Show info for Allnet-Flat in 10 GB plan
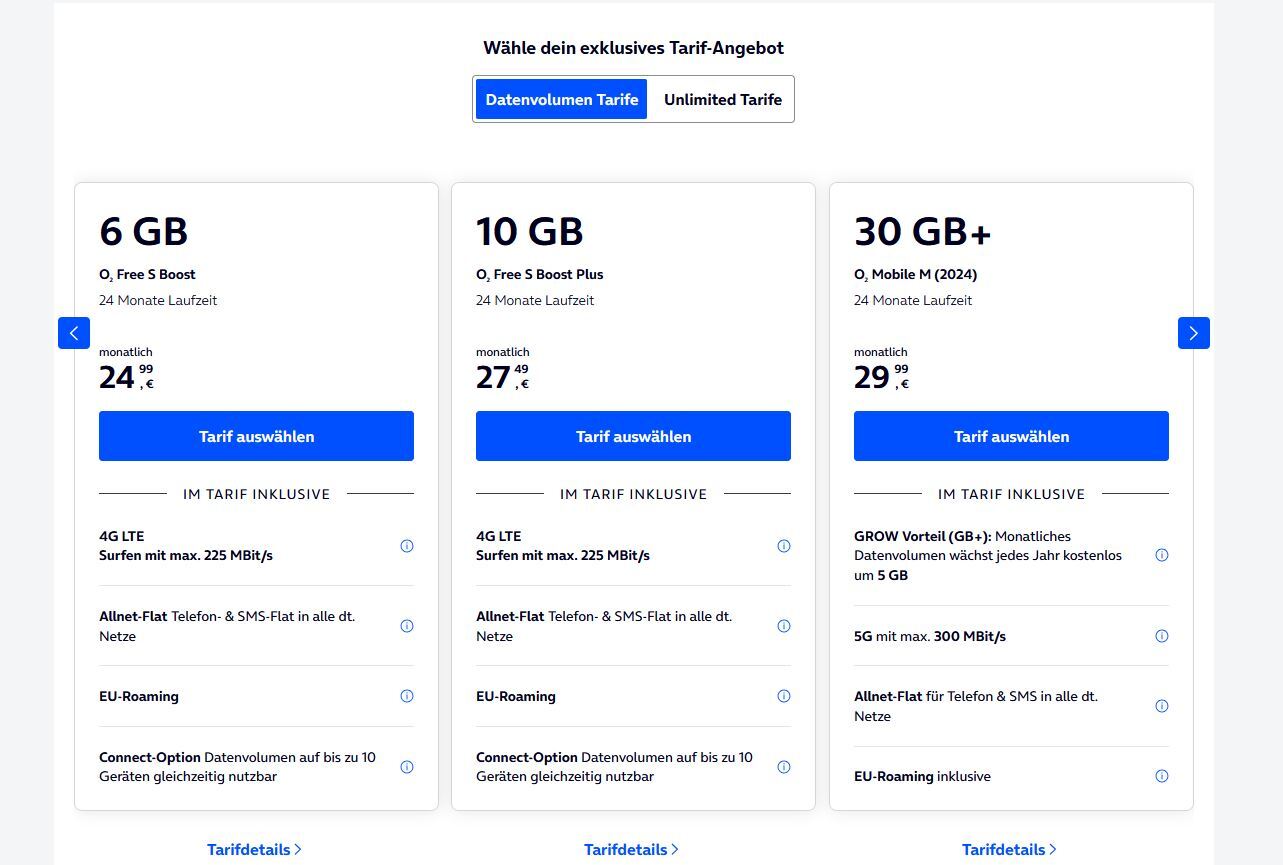Image resolution: width=1283 pixels, height=865 pixels. (784, 626)
